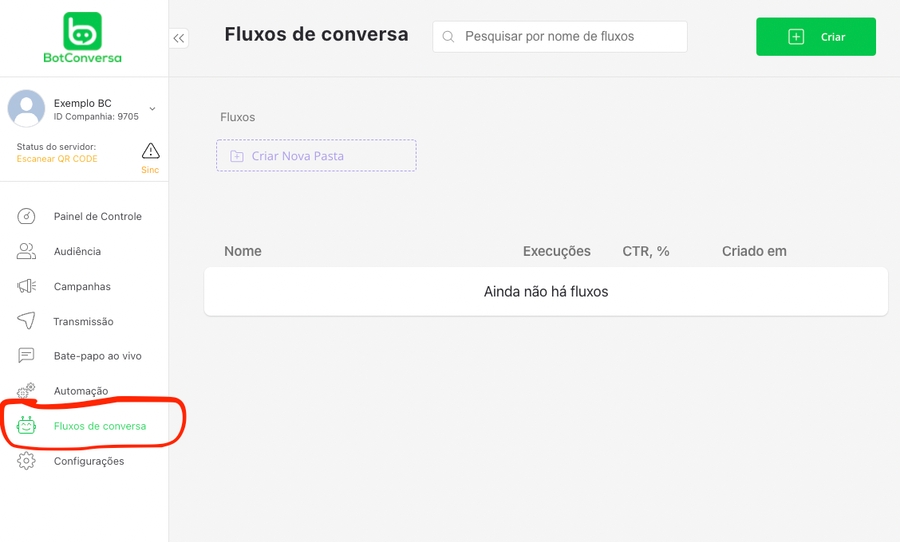Click the Exemplo BC profile avatar
The height and width of the screenshot is (542, 900).
click(27, 109)
